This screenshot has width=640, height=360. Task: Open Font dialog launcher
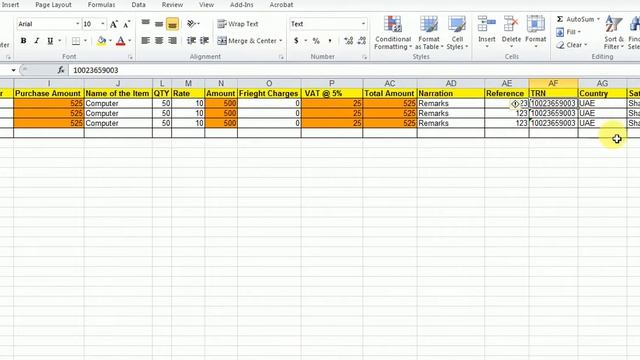pyautogui.click(x=131, y=57)
